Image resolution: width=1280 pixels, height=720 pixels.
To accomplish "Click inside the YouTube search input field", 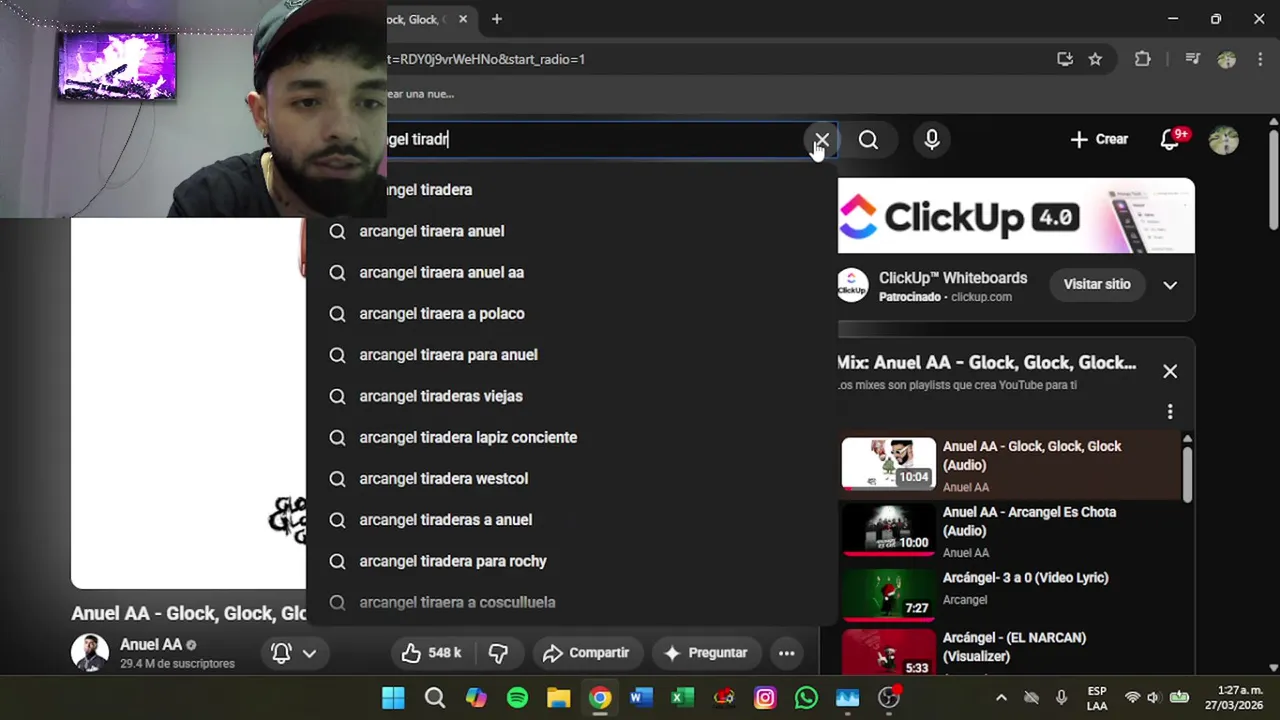I will (595, 140).
